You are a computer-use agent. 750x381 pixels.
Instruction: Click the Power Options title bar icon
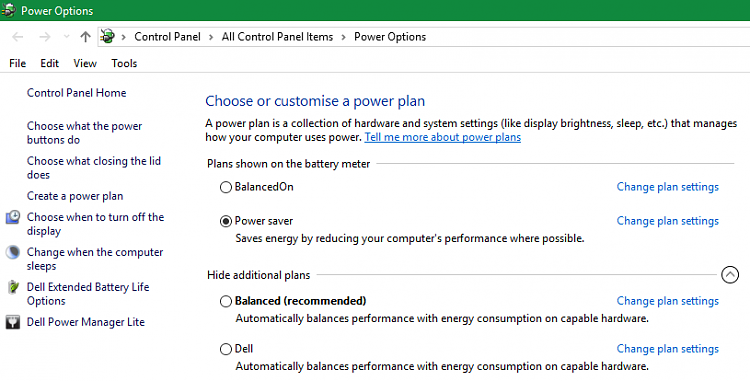tap(8, 10)
